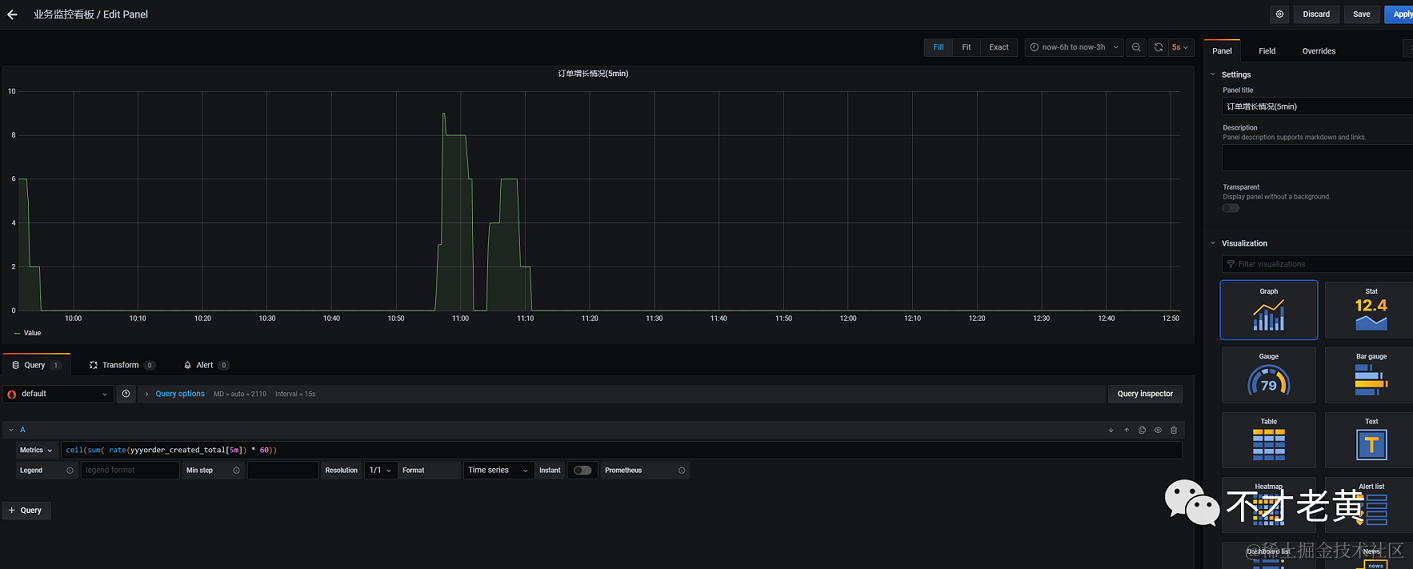The width and height of the screenshot is (1413, 569).
Task: Select Bar gauge visualization
Action: 1371,375
